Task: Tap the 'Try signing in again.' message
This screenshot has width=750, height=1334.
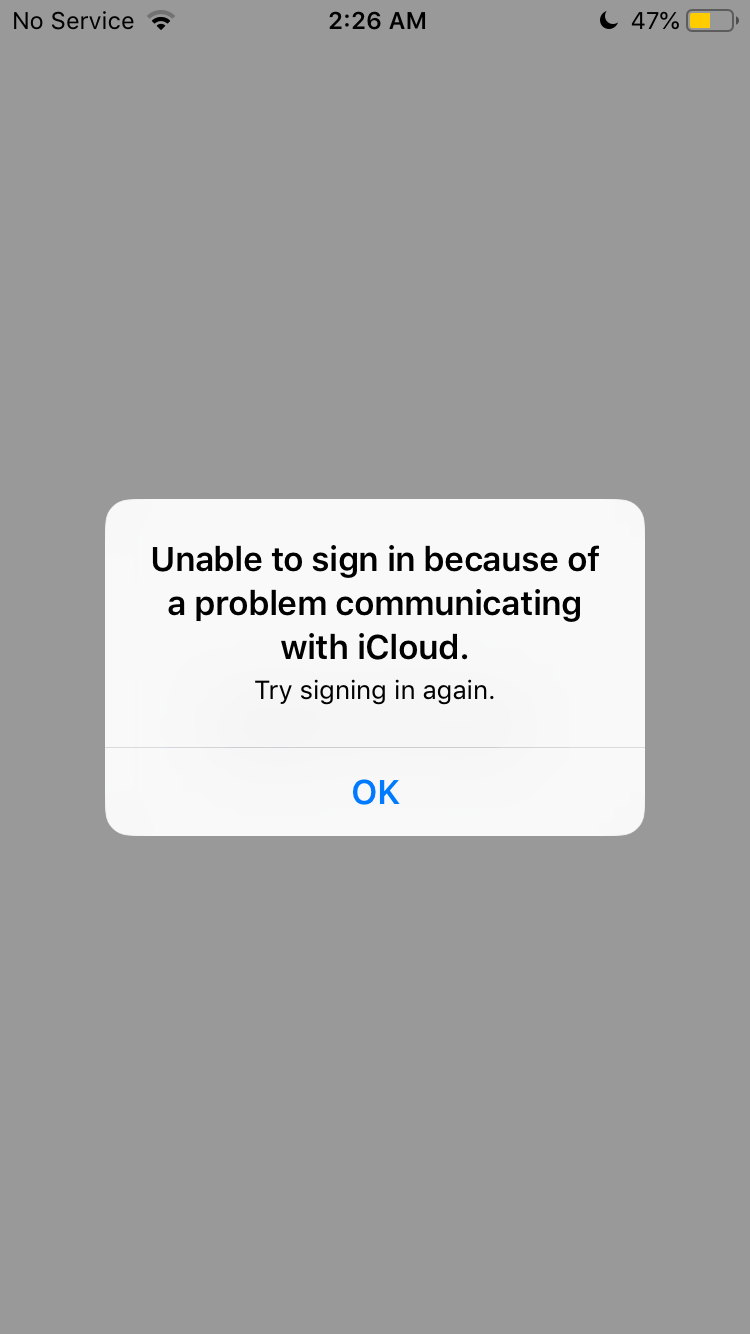Action: (x=375, y=691)
